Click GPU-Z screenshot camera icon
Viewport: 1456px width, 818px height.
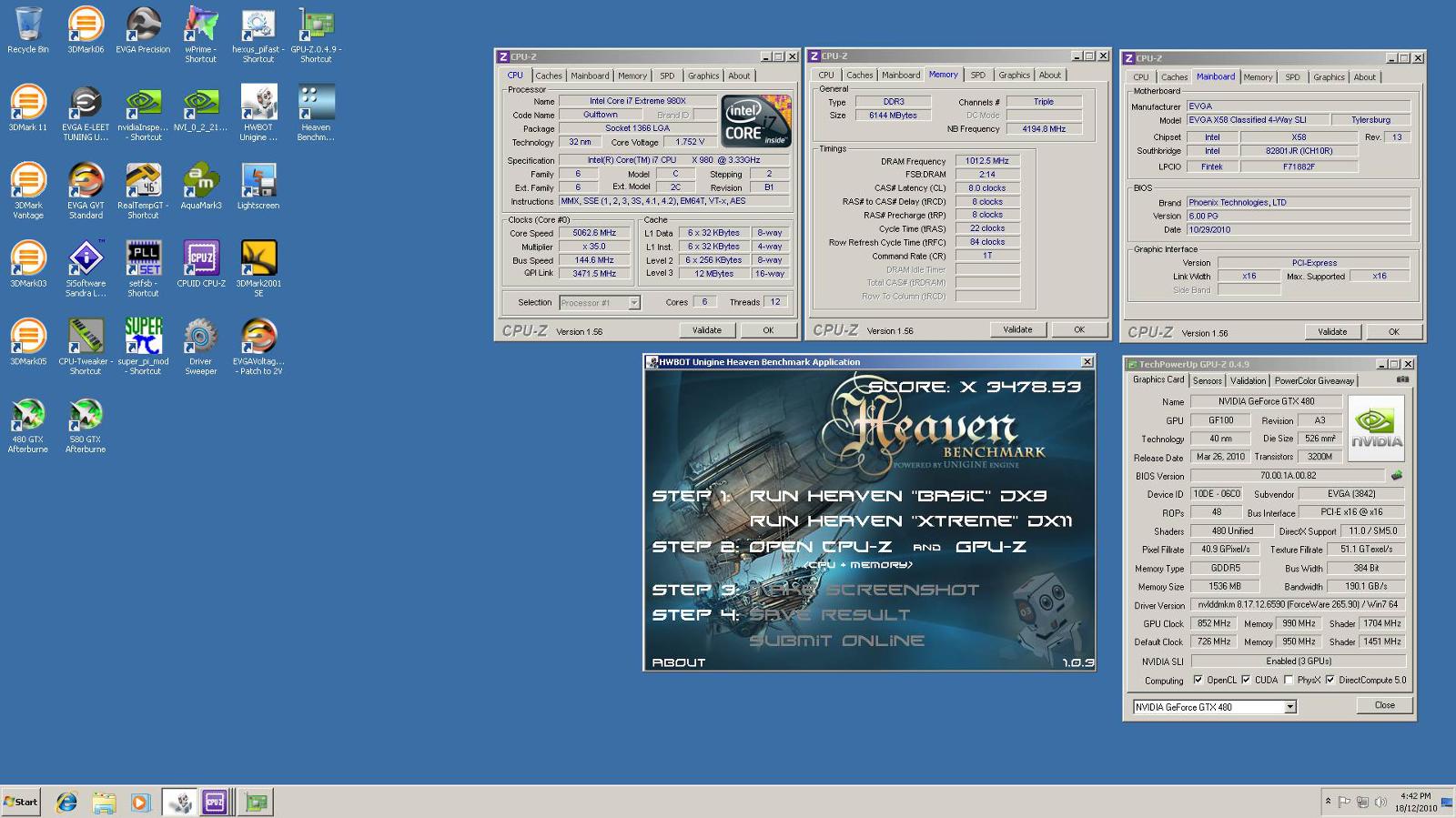(x=1402, y=379)
